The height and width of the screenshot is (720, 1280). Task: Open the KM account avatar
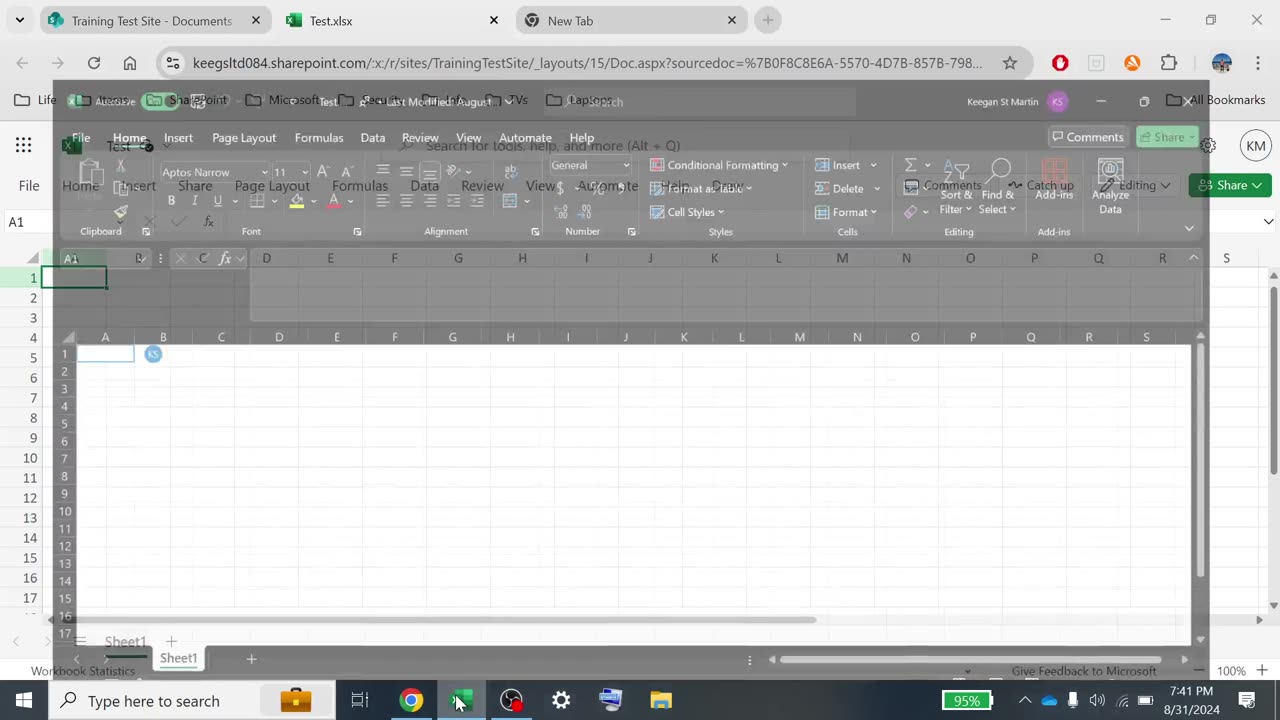1256,146
